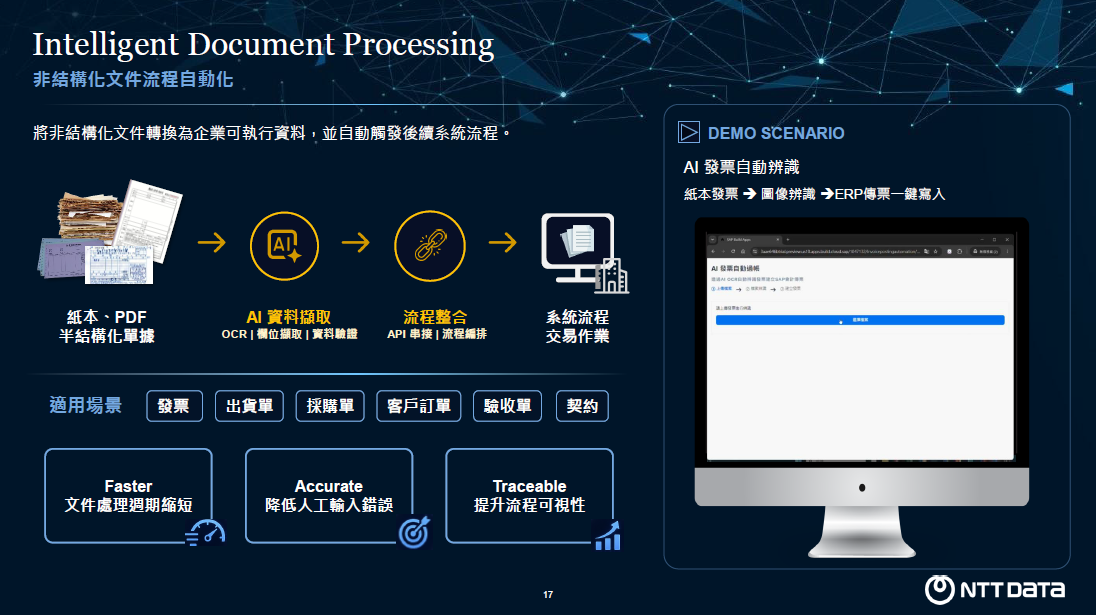1096x615 pixels.
Task: Select the 採購單 tag
Action: coord(330,406)
